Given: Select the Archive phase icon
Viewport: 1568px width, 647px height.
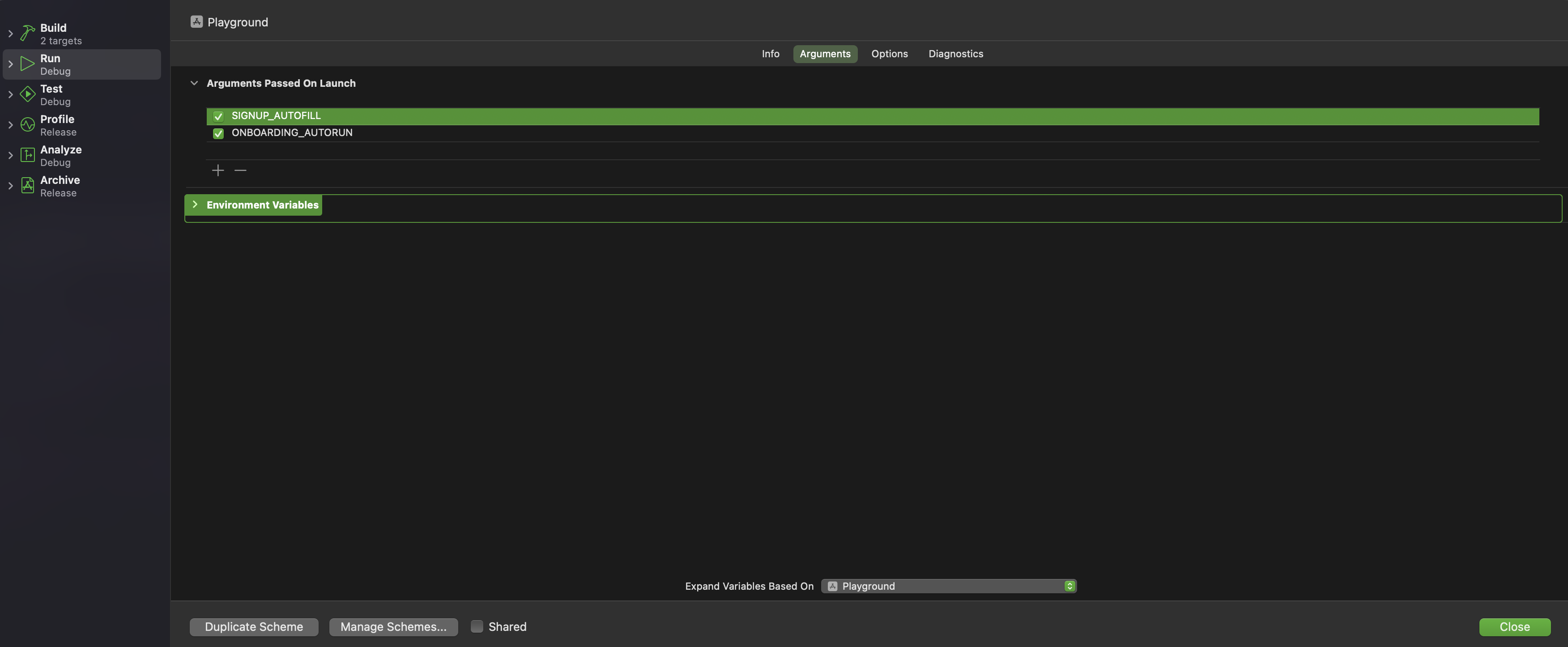Looking at the screenshot, I should (27, 185).
